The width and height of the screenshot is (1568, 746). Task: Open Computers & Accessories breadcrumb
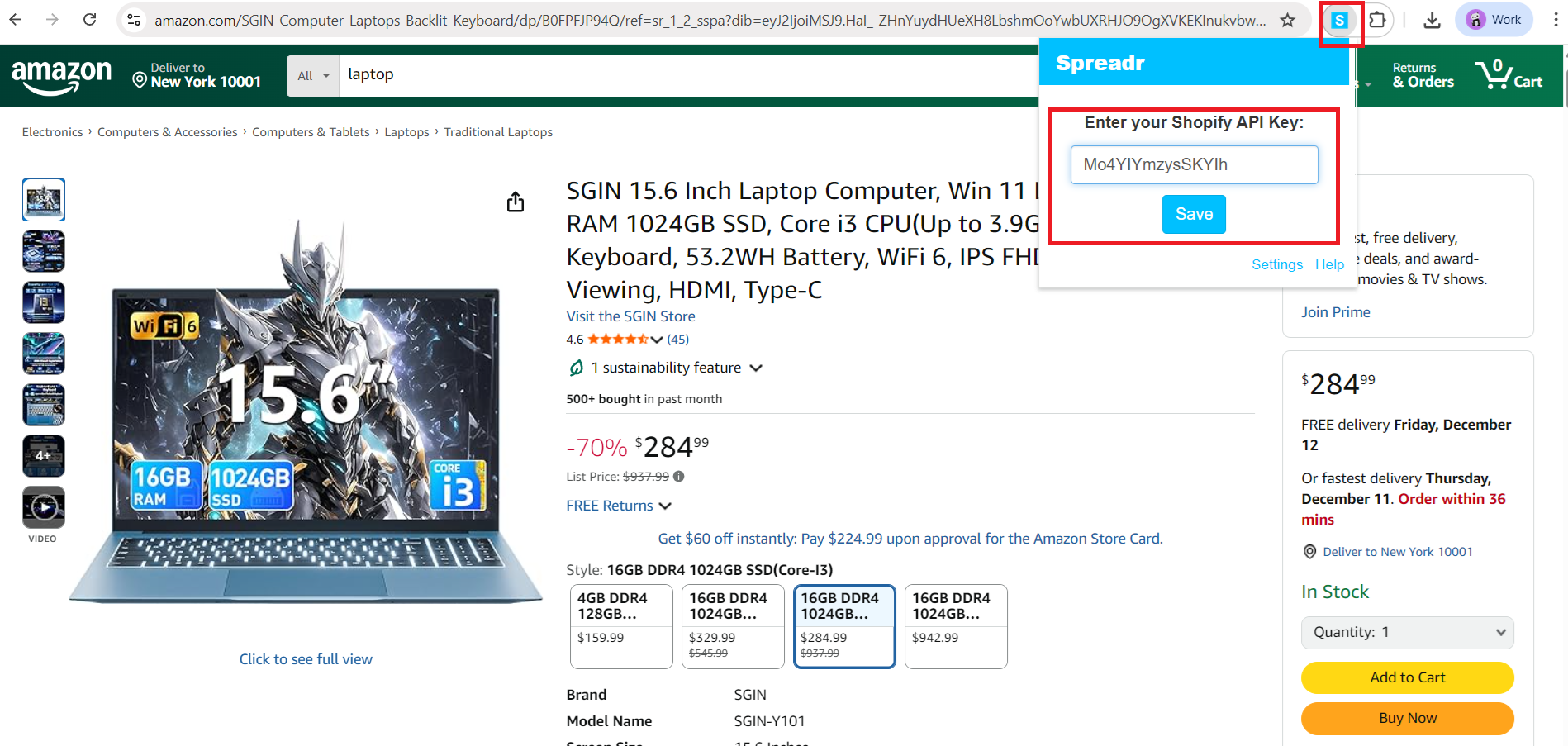coord(167,132)
